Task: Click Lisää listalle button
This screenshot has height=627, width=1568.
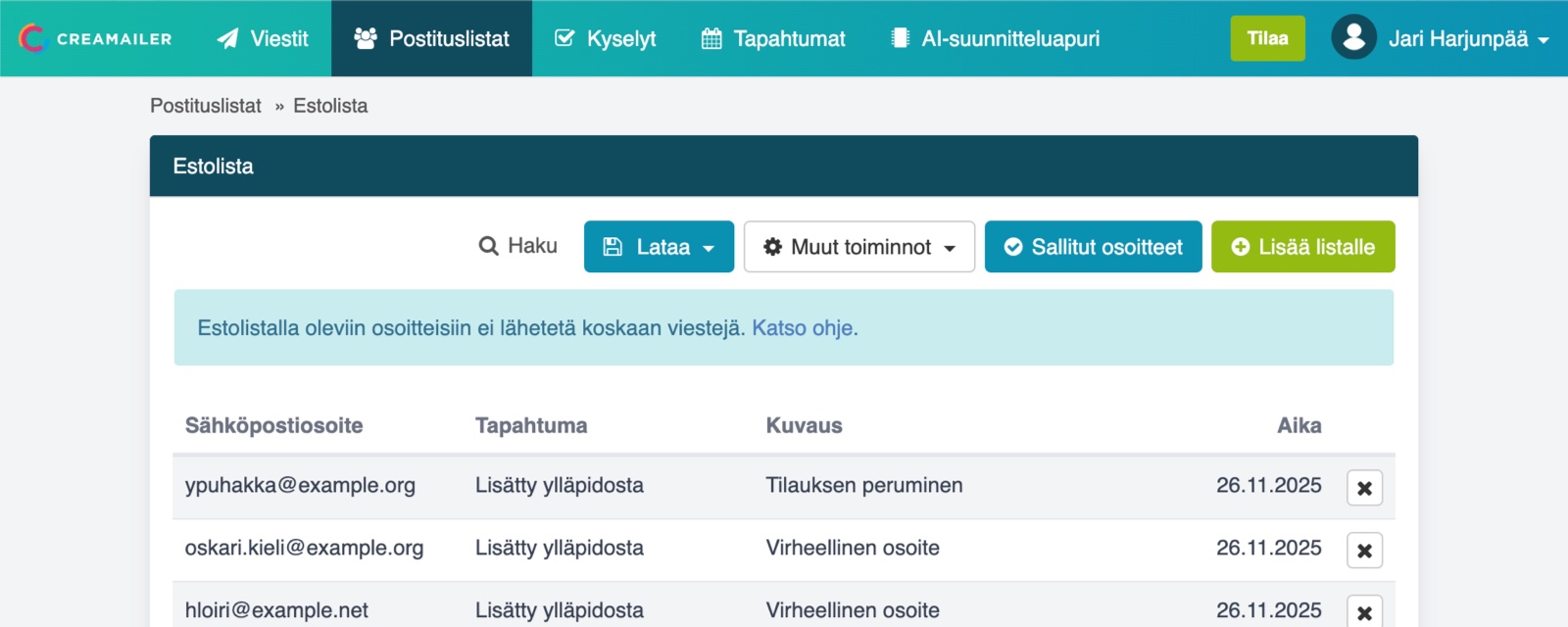Action: [1302, 247]
